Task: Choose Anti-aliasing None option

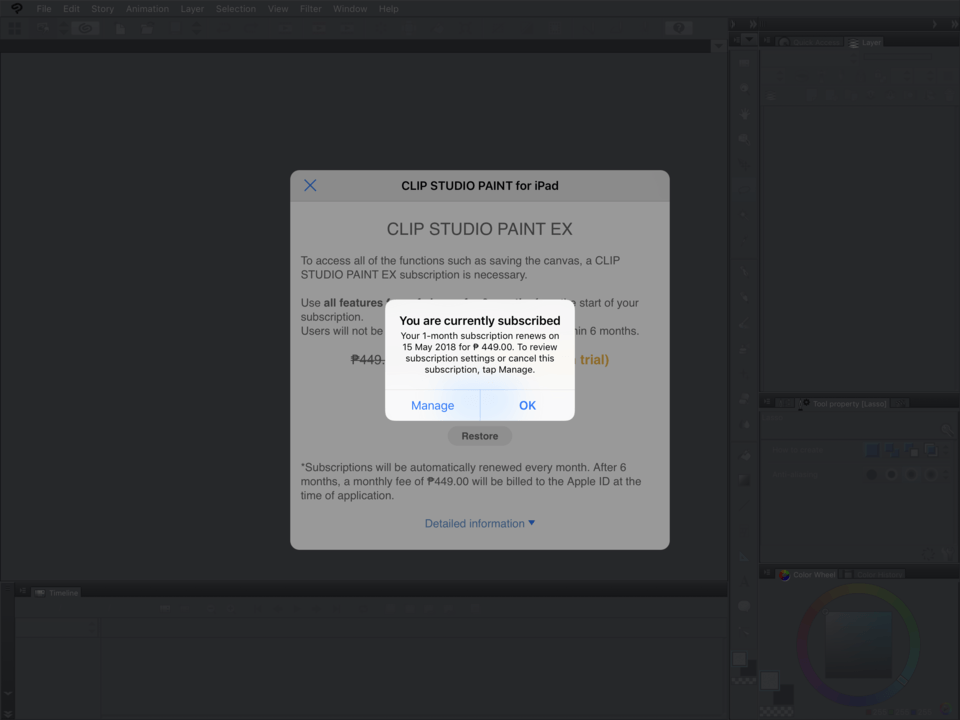Action: tap(872, 474)
